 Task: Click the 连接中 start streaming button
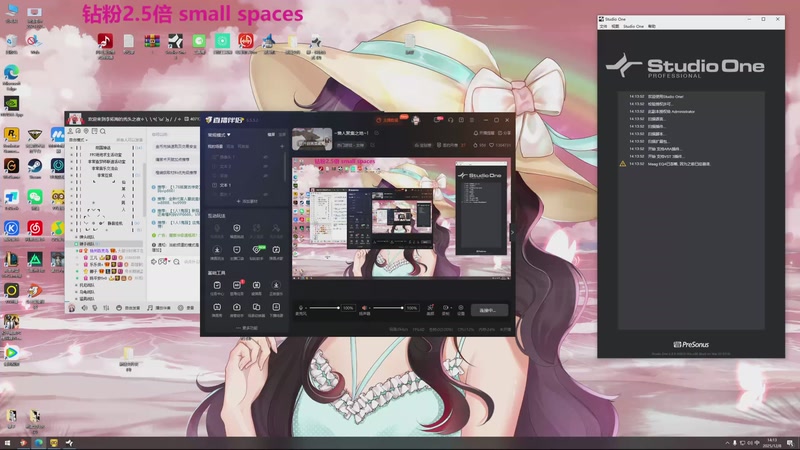[x=489, y=310]
